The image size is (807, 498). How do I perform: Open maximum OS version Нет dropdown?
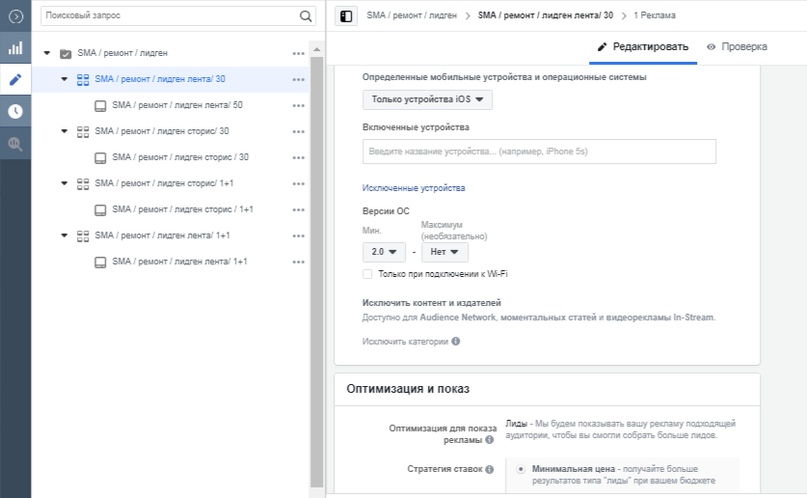(444, 252)
